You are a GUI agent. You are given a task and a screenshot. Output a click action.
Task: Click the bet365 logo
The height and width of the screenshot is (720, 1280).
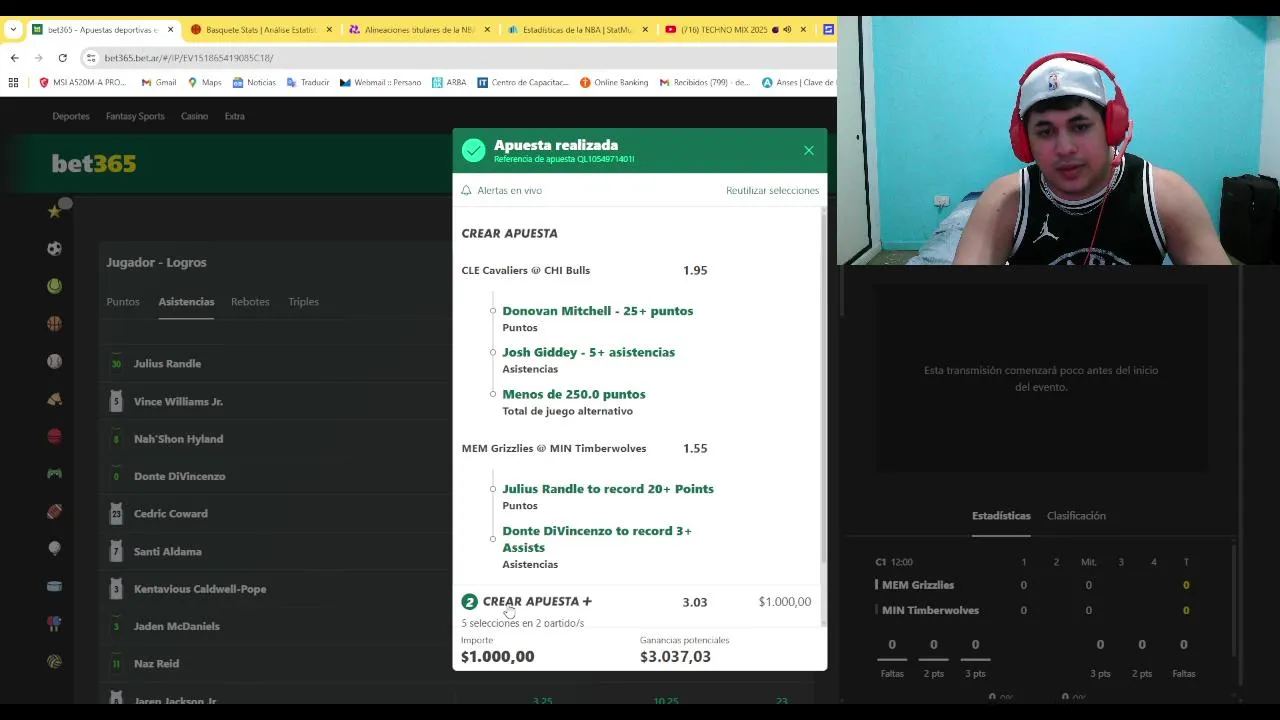point(94,163)
